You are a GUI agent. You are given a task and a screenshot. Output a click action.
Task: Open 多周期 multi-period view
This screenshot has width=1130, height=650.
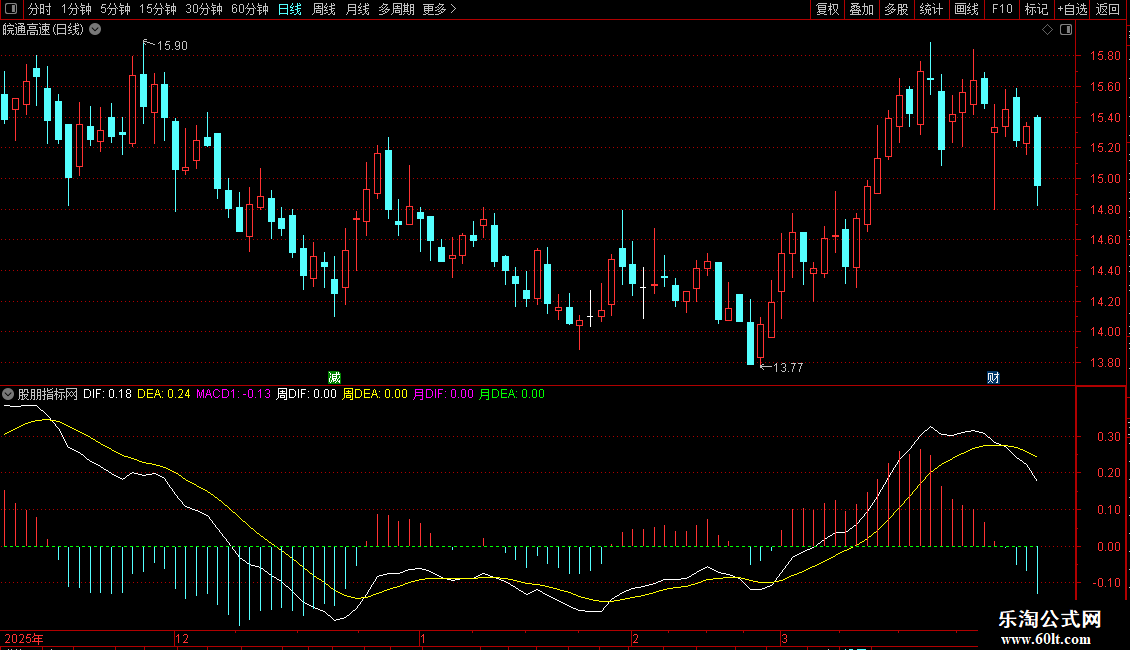pyautogui.click(x=396, y=9)
